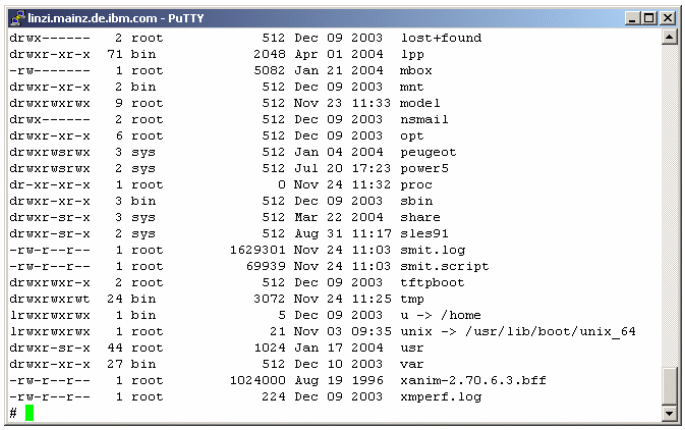The height and width of the screenshot is (430, 685).
Task: Maximize the PuTTY window
Action: point(649,18)
